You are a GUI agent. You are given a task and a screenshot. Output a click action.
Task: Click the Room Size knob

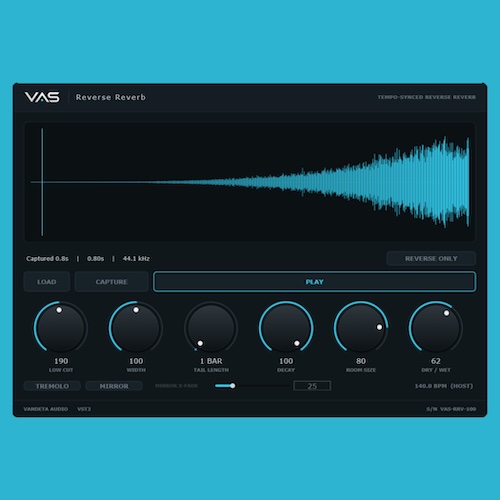pyautogui.click(x=361, y=328)
